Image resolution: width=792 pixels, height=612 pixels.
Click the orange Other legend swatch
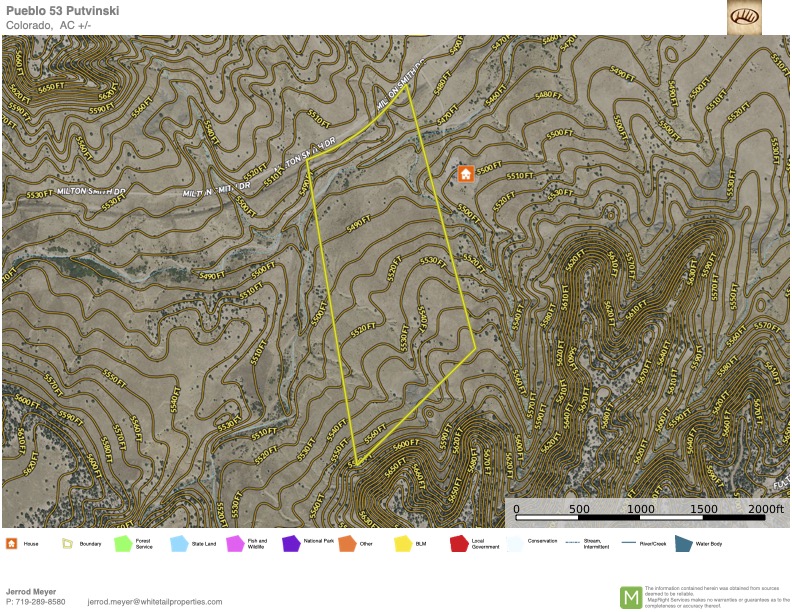point(347,544)
